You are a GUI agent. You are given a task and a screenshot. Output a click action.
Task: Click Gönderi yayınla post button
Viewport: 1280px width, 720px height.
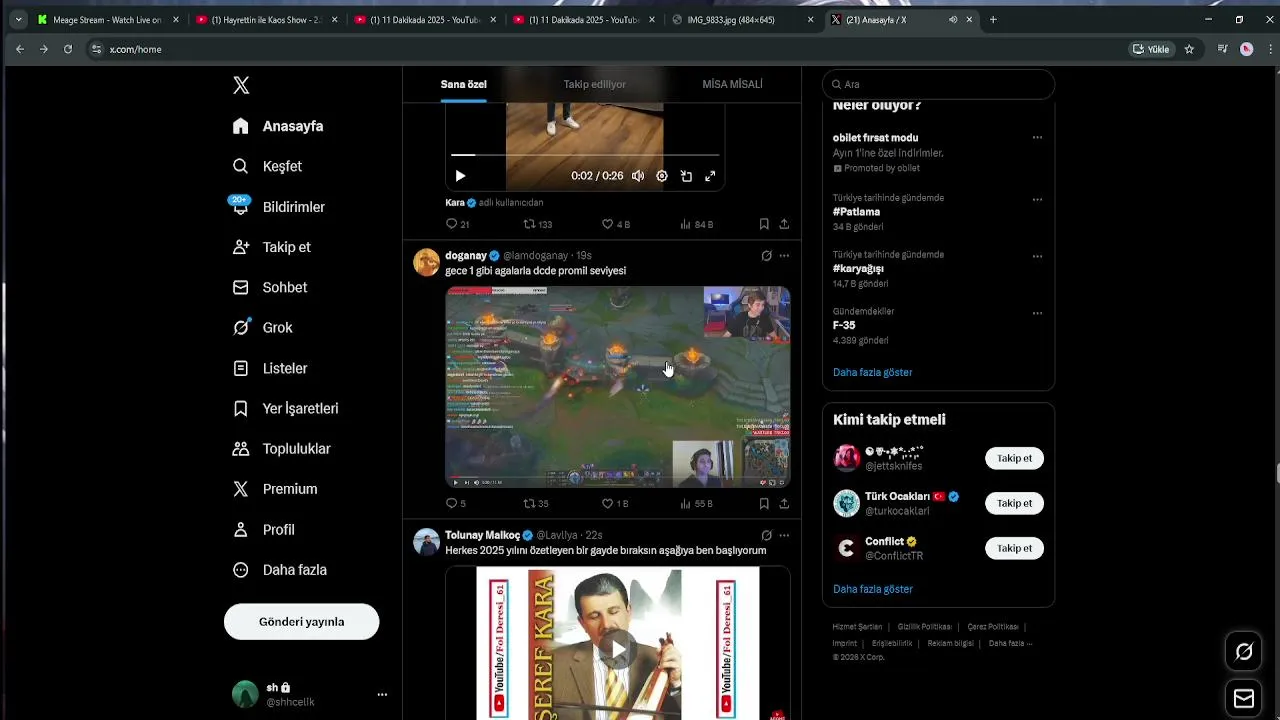301,621
